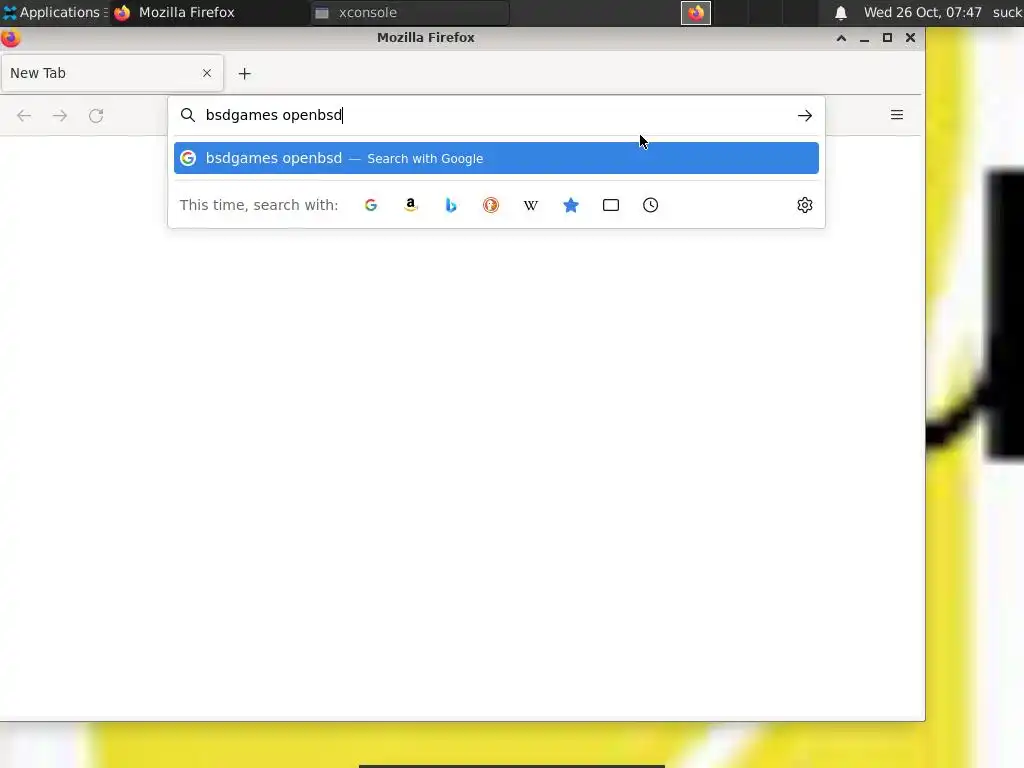Viewport: 1024px width, 768px height.
Task: Search history clock icon
Action: tap(650, 205)
